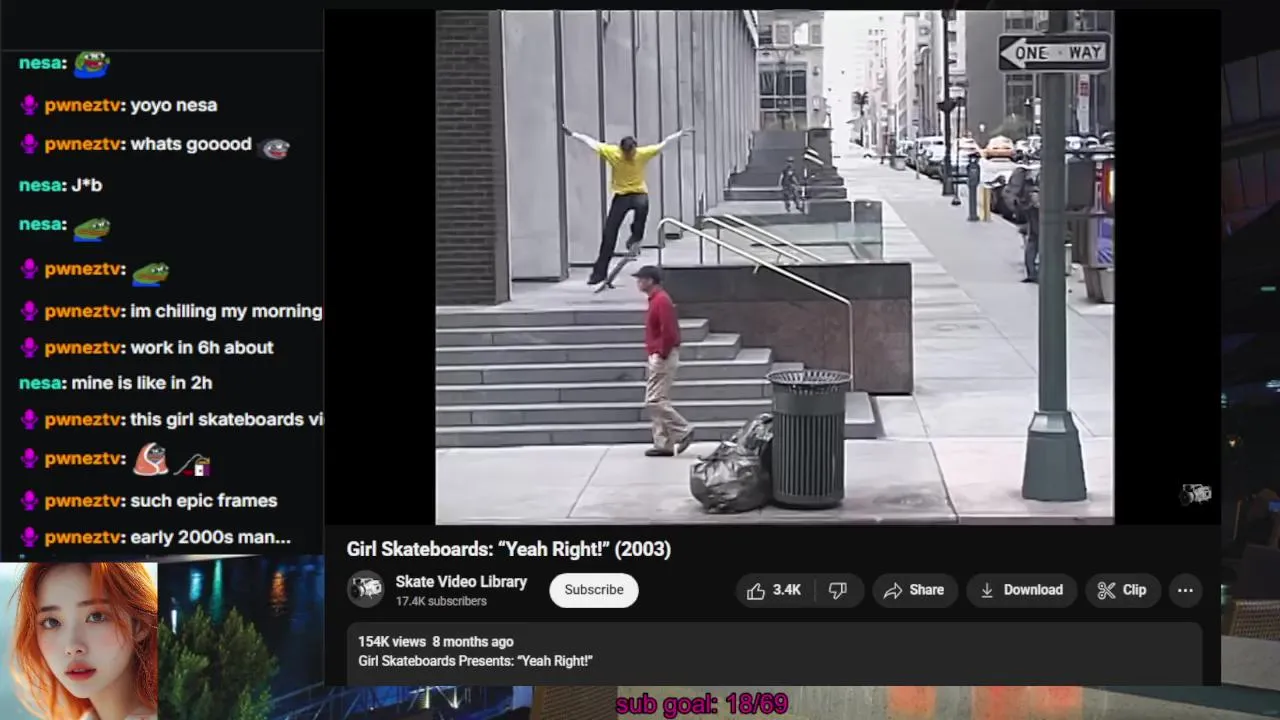Click the mic badge beside "whats gooood"
This screenshot has height=720, width=1280.
(30, 144)
